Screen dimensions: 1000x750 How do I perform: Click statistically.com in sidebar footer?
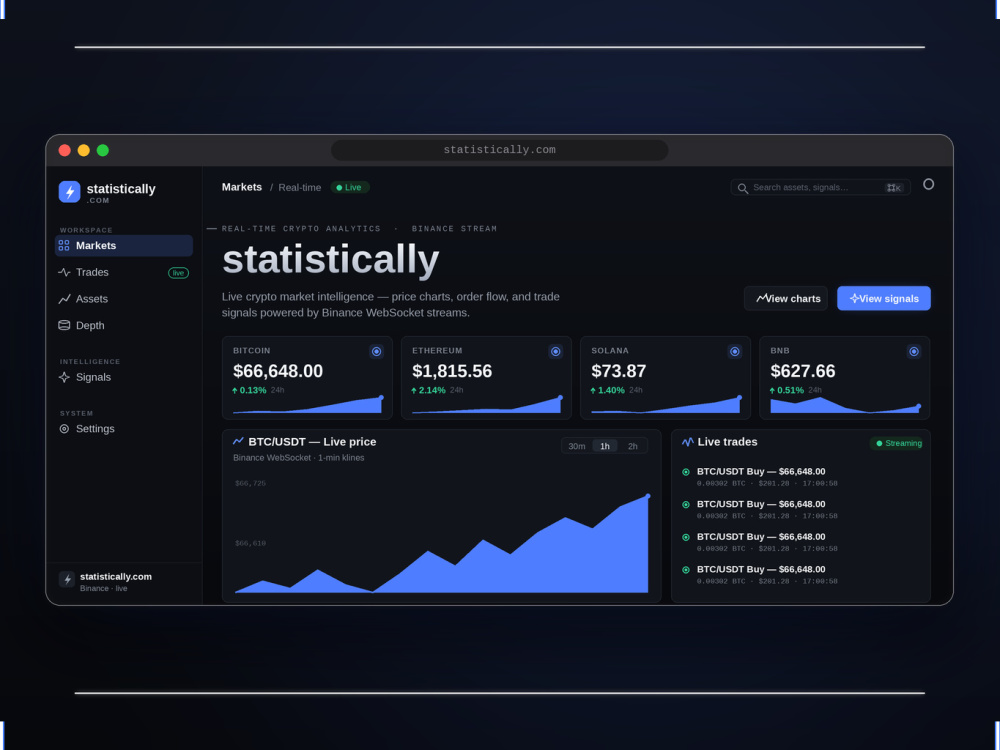click(116, 577)
